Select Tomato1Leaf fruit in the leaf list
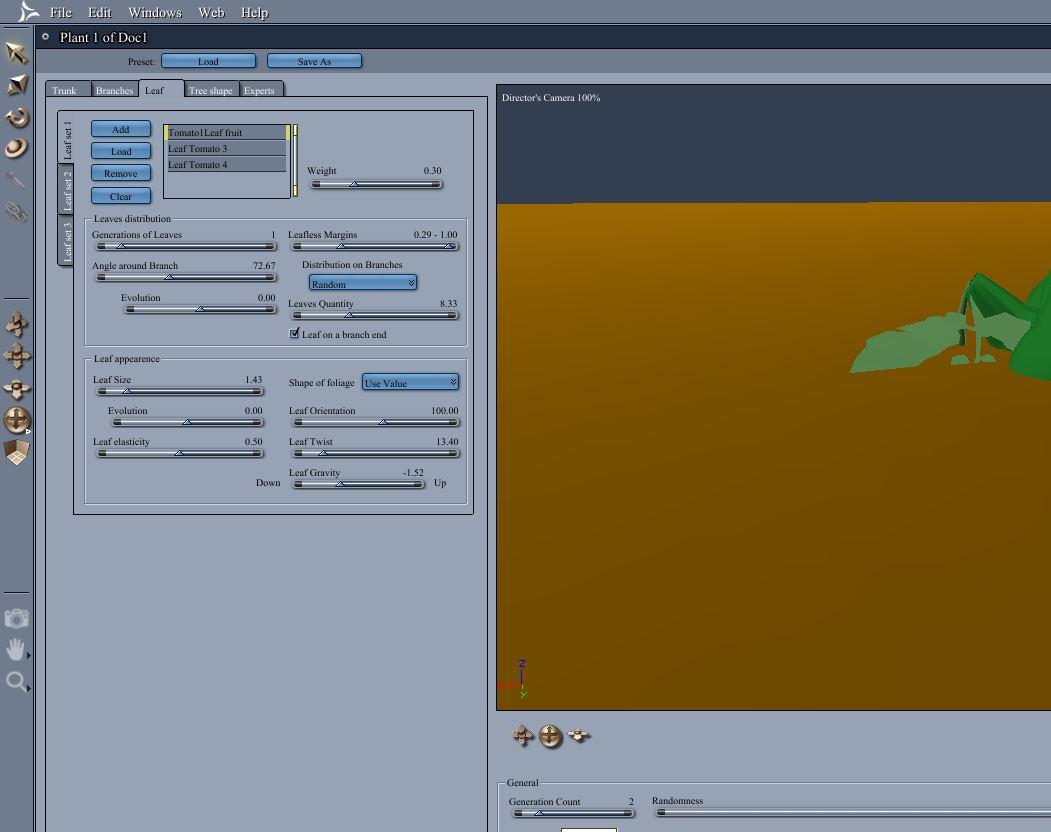Image resolution: width=1051 pixels, height=832 pixels. pos(227,132)
